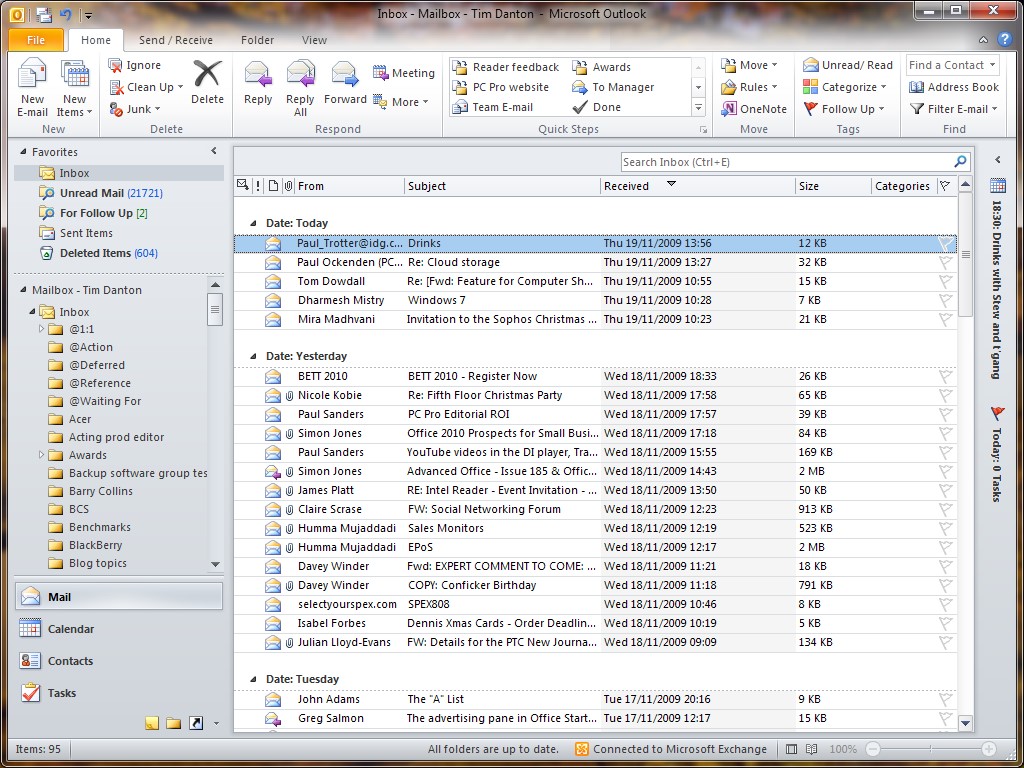Click the Find a Contact box
Viewport: 1024px width, 768px height.
click(952, 65)
